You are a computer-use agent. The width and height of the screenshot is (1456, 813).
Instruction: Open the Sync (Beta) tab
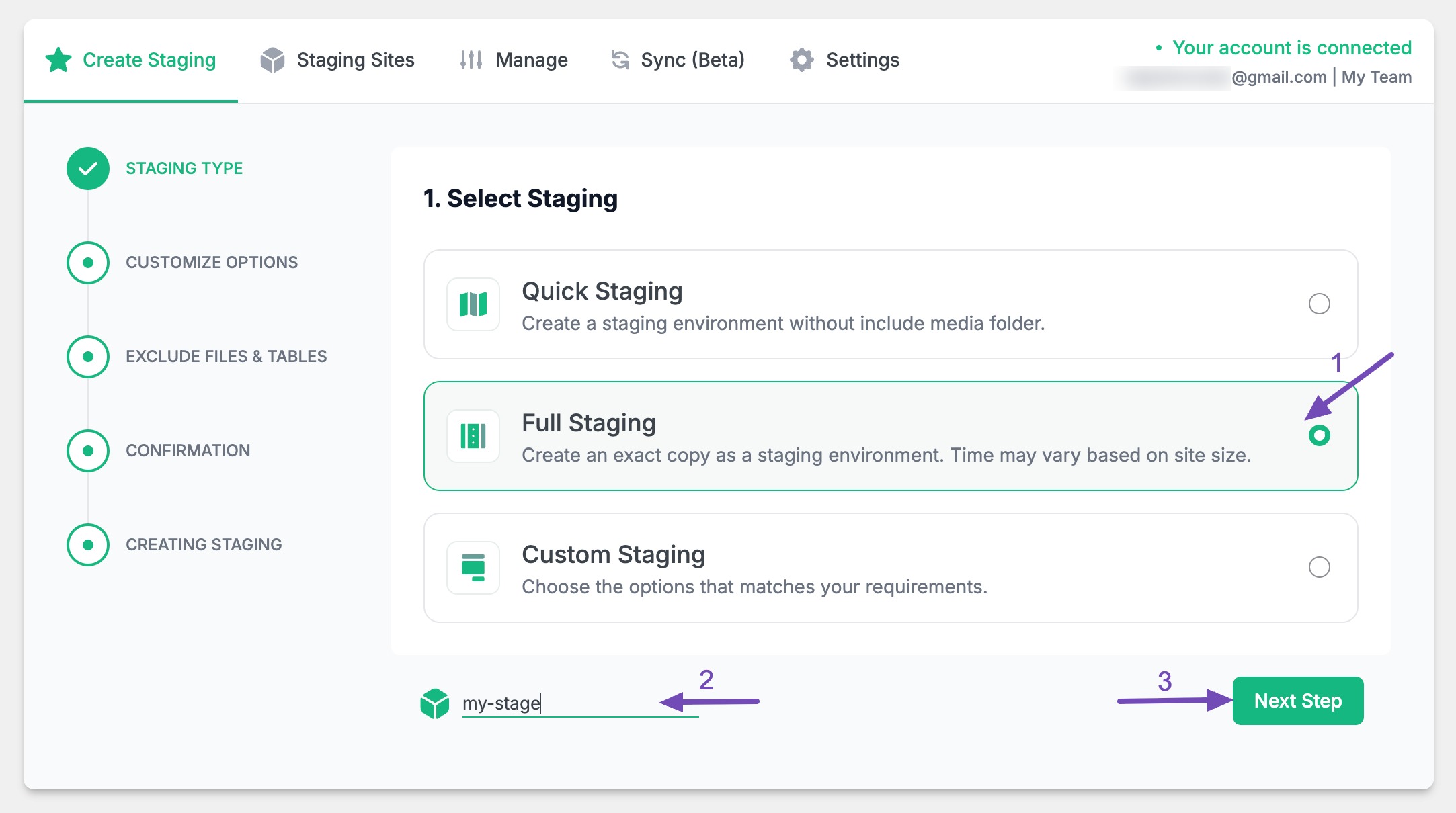[x=692, y=60]
